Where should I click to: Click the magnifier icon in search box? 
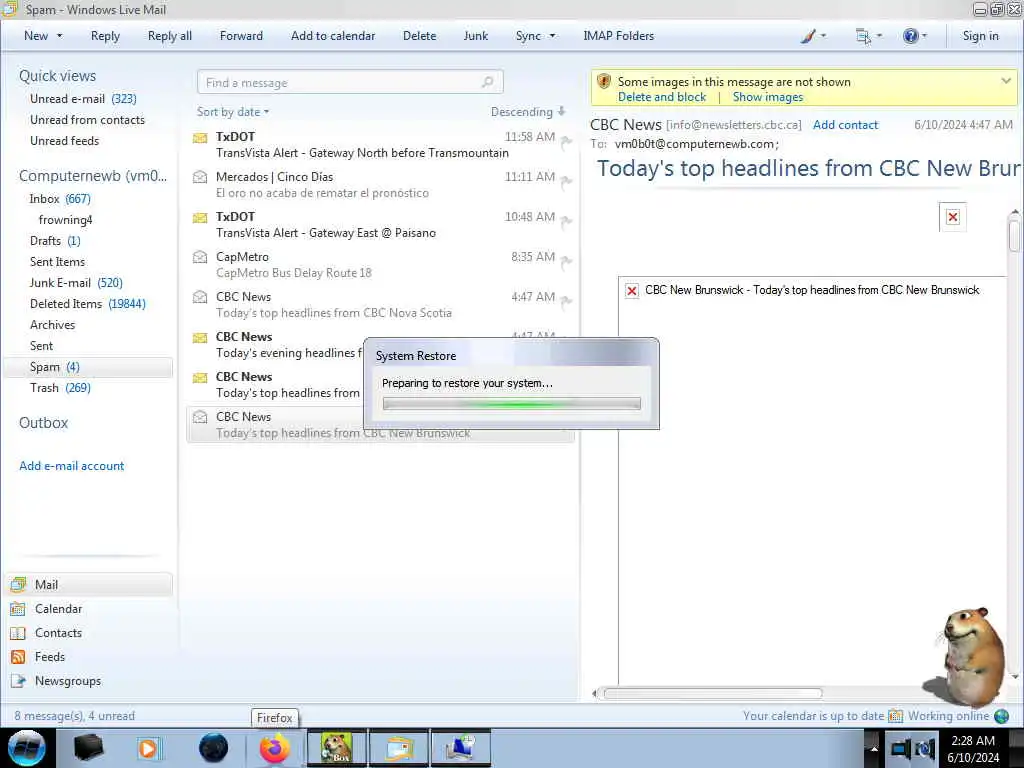[x=487, y=82]
